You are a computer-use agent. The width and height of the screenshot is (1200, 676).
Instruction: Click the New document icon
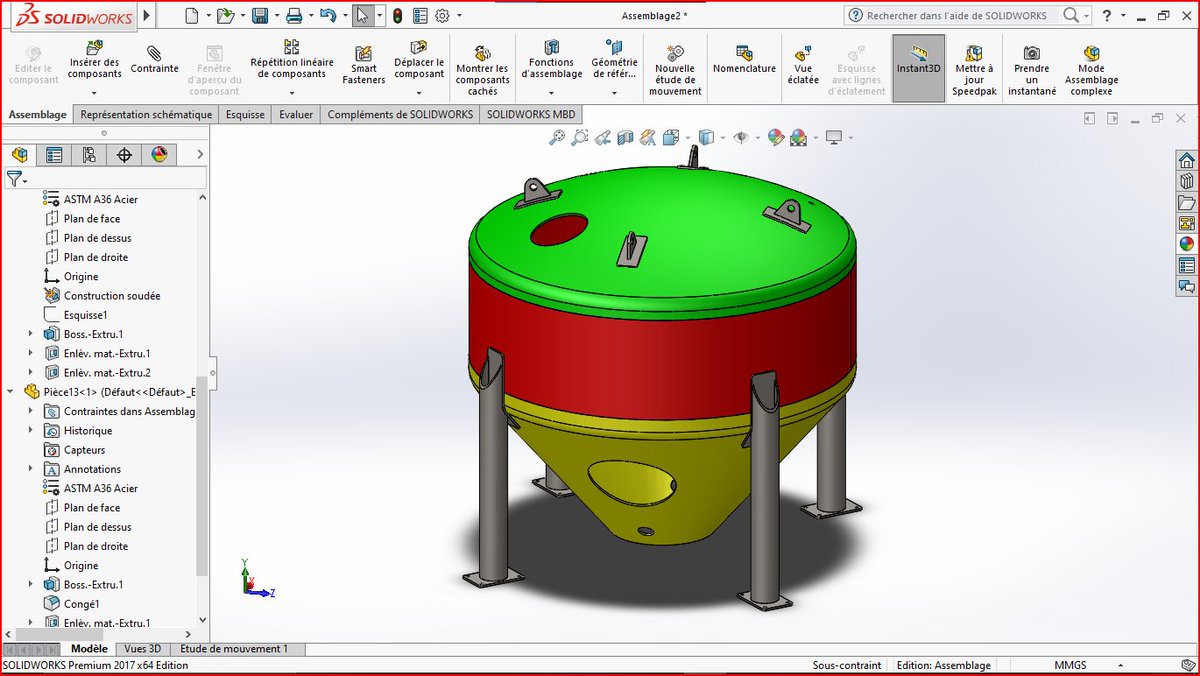click(193, 15)
